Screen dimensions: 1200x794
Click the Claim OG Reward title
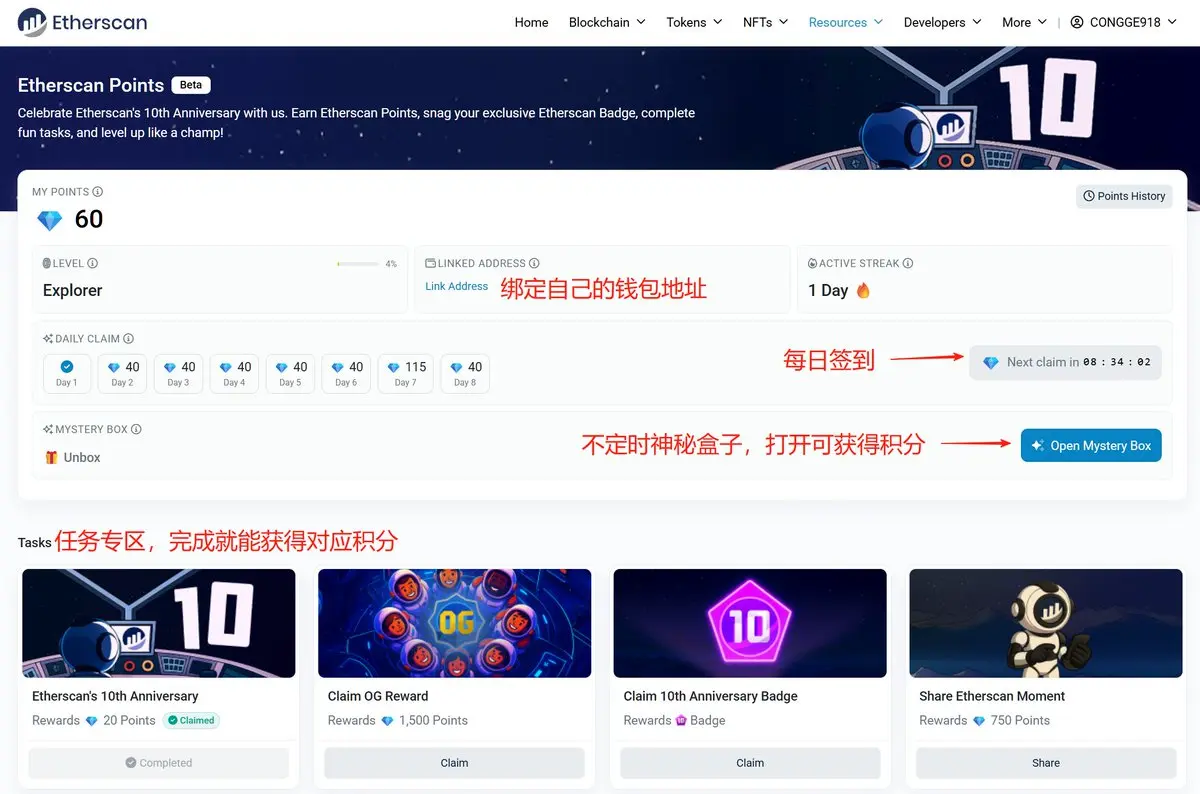click(378, 696)
